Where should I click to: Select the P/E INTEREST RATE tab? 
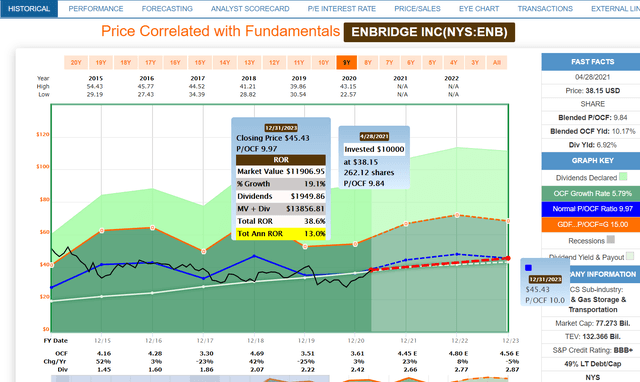[342, 9]
